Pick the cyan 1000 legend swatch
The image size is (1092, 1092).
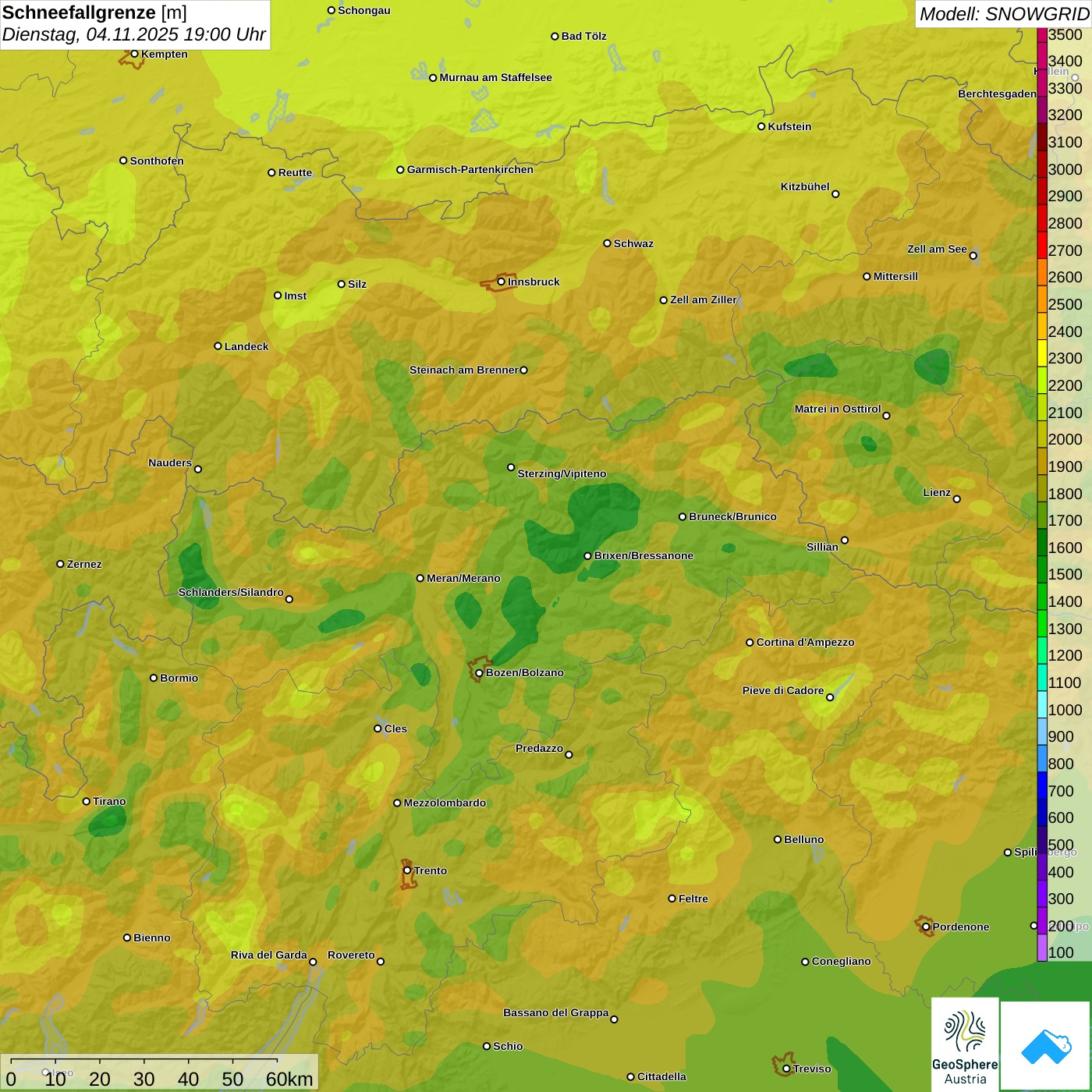point(1042,704)
